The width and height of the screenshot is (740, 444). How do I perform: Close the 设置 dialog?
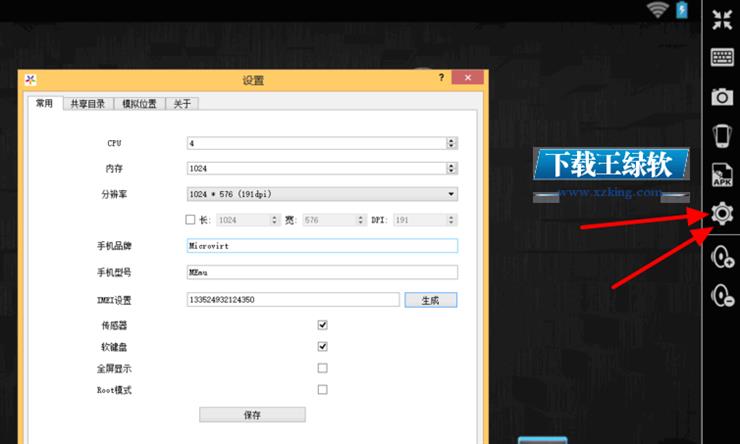click(467, 77)
